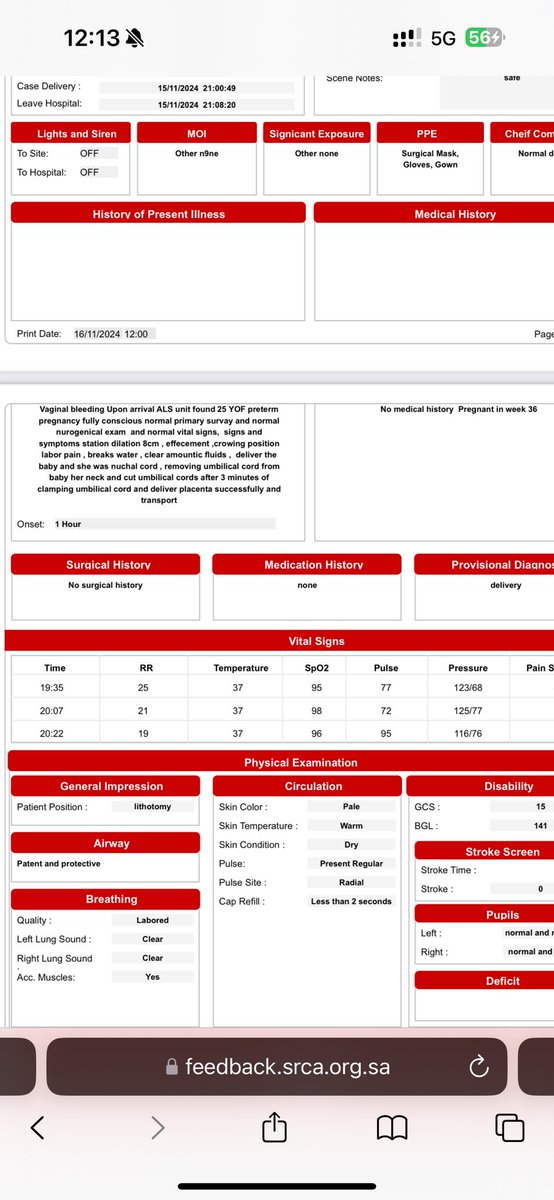Tap 'Surgical Mask, Gloves, Gown' text
This screenshot has height=1200, width=554.
coord(432,159)
